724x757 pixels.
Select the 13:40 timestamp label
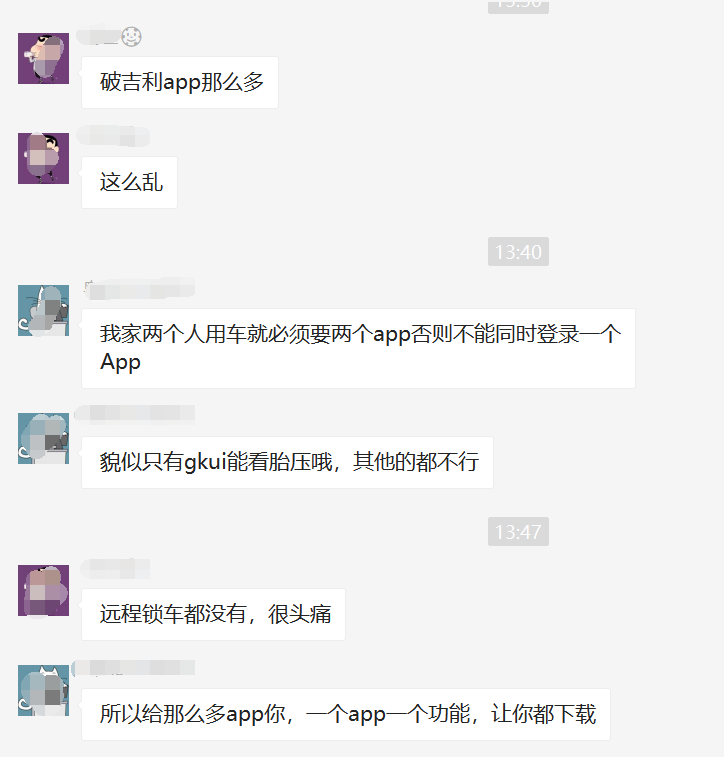(x=518, y=252)
